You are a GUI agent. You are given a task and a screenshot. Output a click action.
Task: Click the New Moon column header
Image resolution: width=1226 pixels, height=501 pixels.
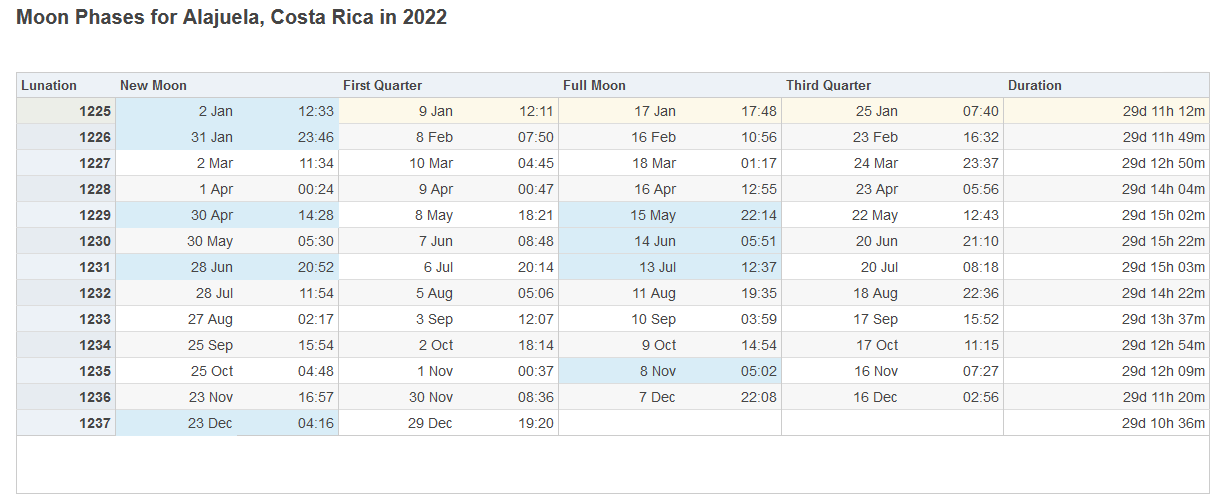[153, 86]
